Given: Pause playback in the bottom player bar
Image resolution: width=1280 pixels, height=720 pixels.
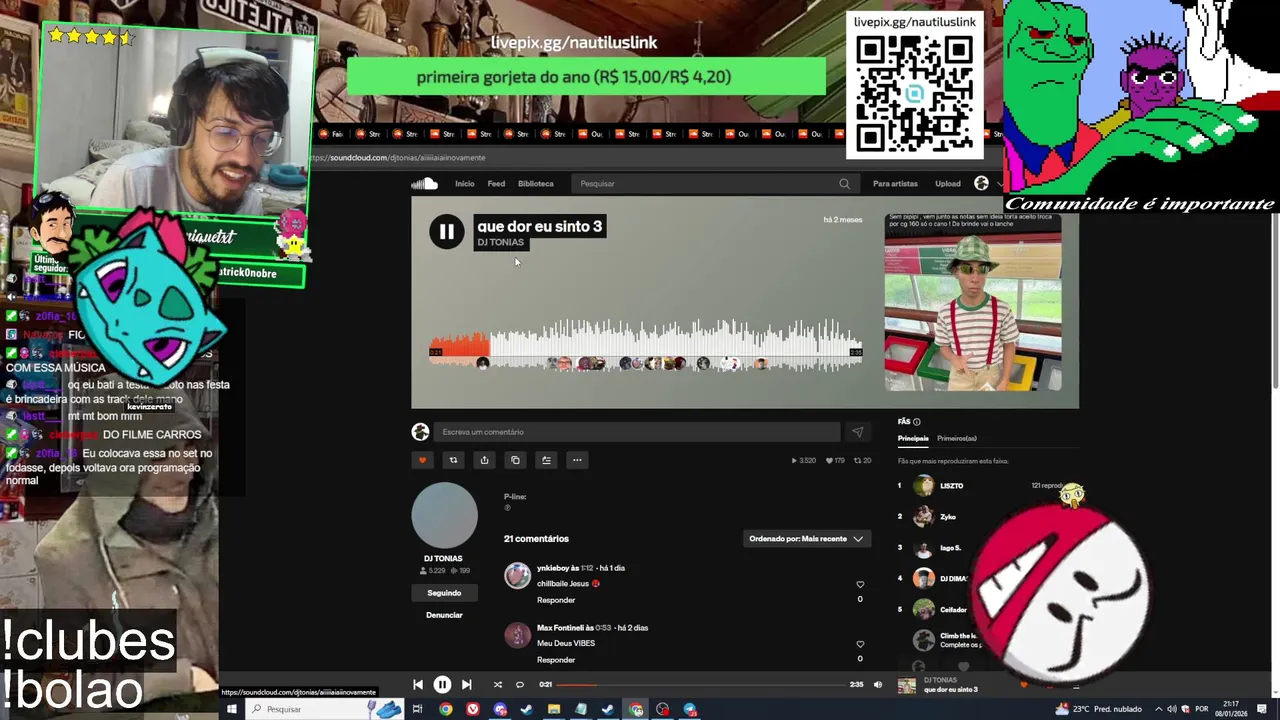Looking at the screenshot, I should point(442,685).
